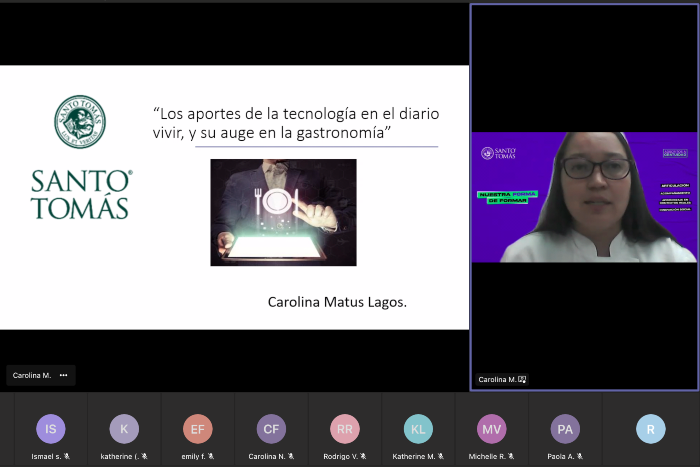Click muted mic icon beside Katherine M.

click(x=441, y=456)
